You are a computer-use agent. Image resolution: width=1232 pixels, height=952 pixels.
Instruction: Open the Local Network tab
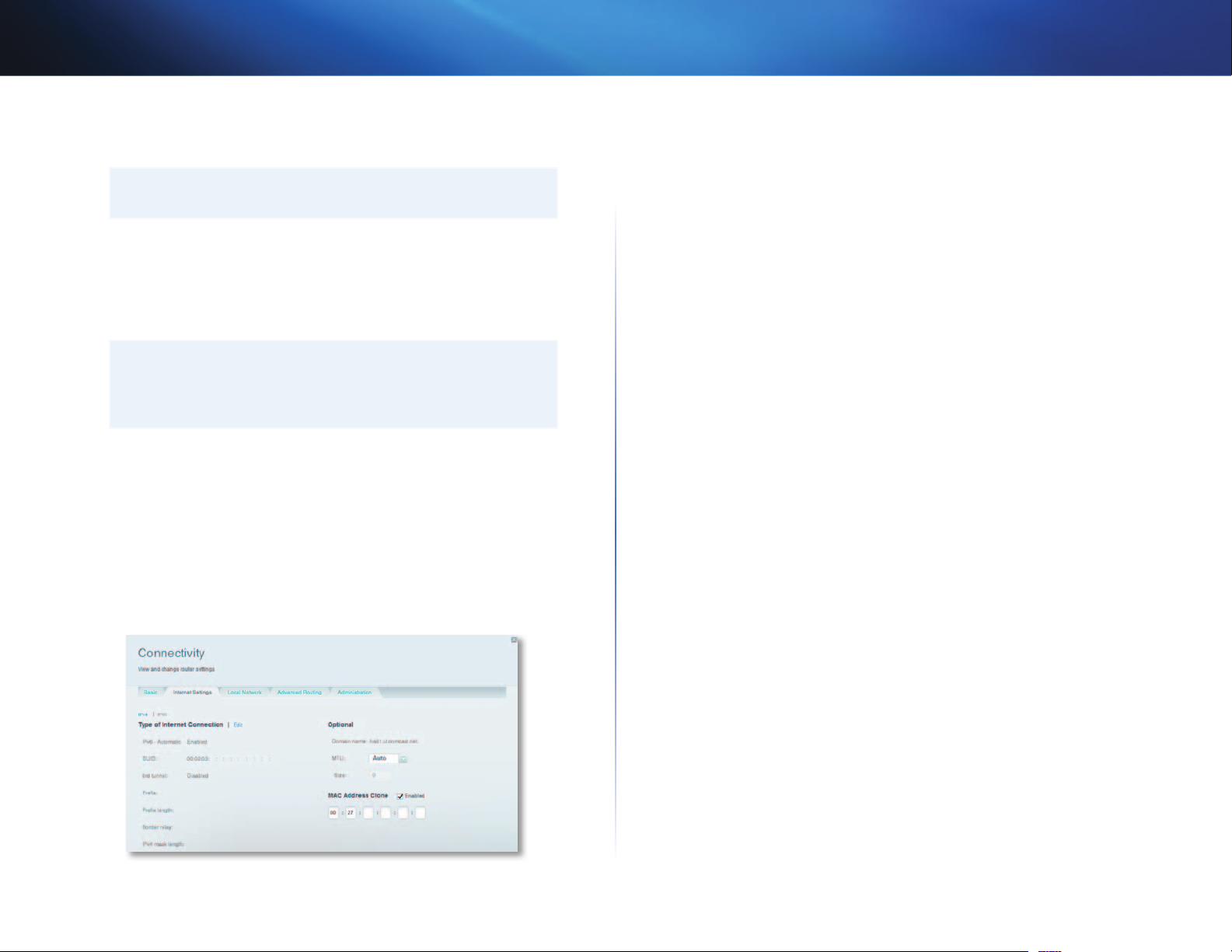pos(245,692)
